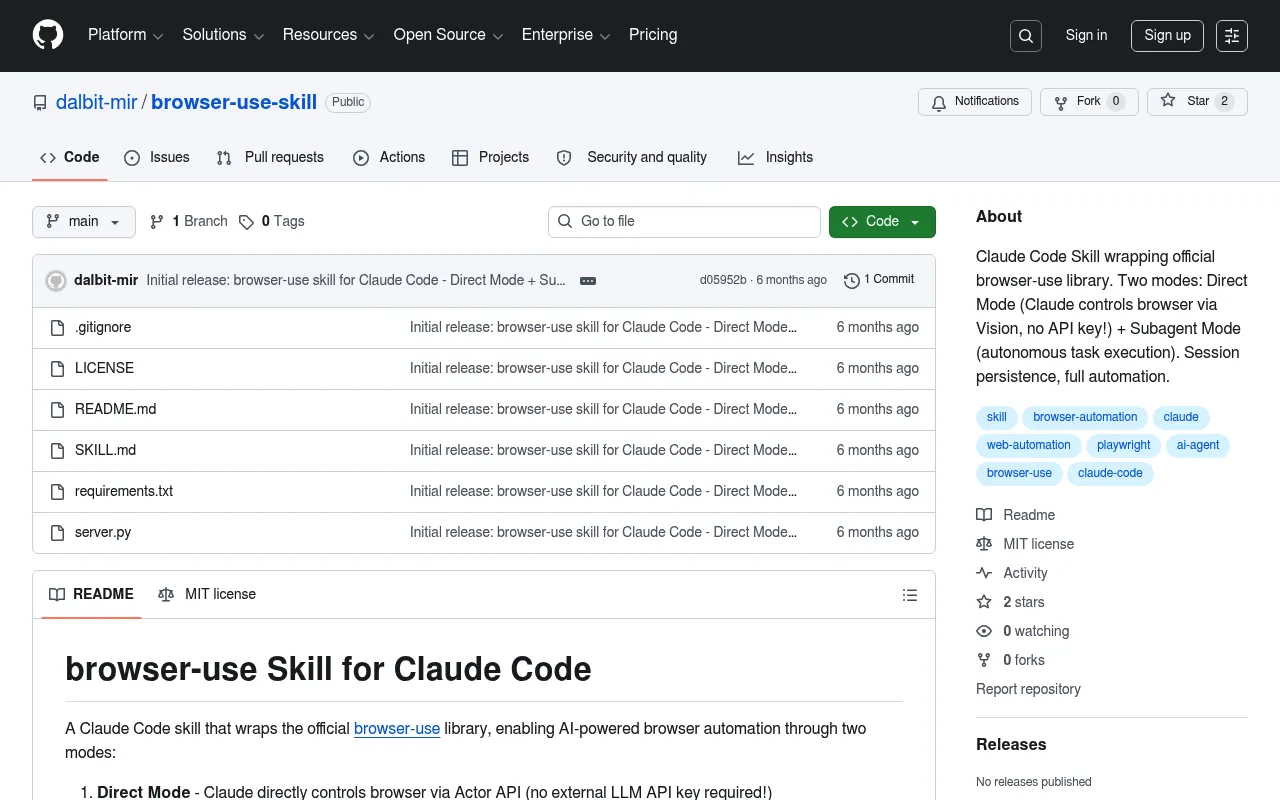Viewport: 1280px width, 800px height.
Task: Click the book icon beside Readme in About
Action: [984, 515]
